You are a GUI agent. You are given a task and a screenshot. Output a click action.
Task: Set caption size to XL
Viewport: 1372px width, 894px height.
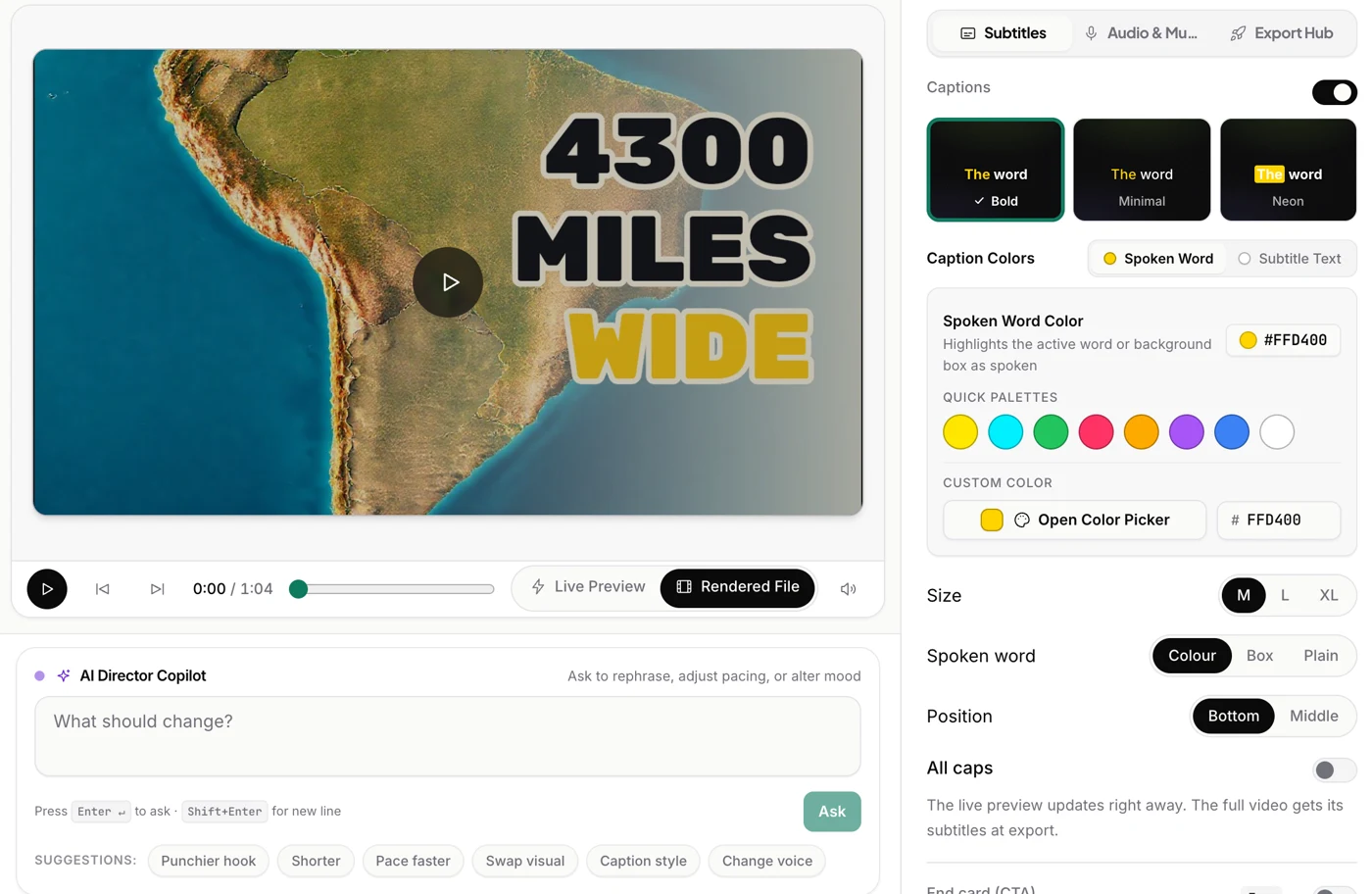click(x=1329, y=596)
